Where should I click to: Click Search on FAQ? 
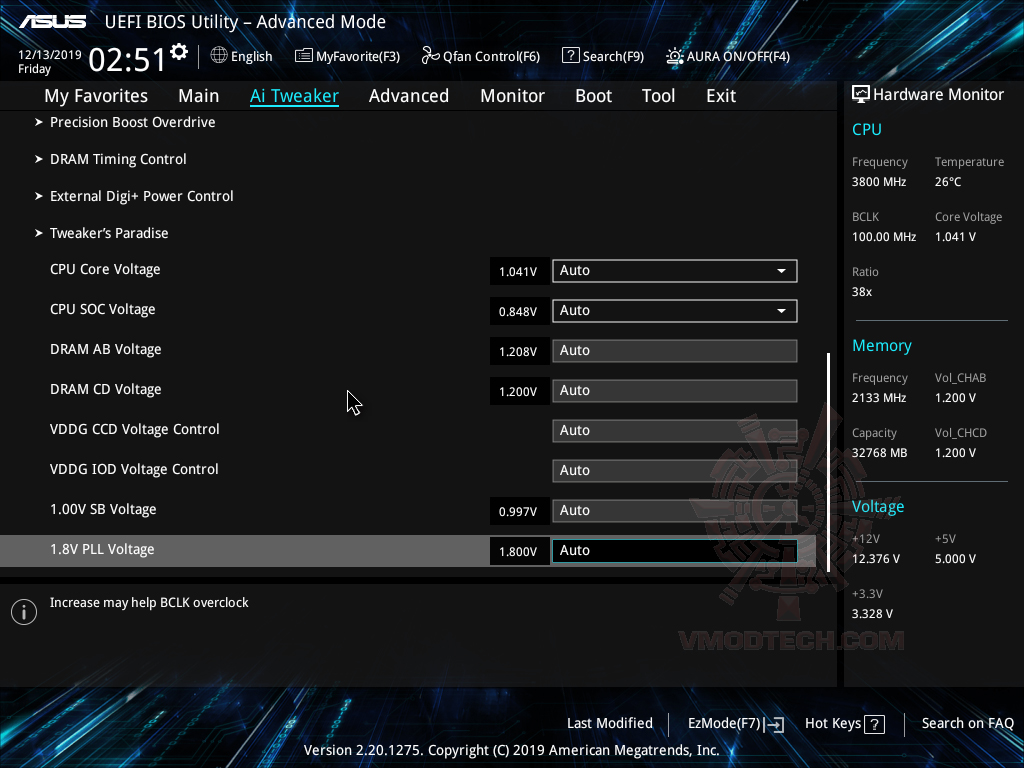tap(967, 723)
